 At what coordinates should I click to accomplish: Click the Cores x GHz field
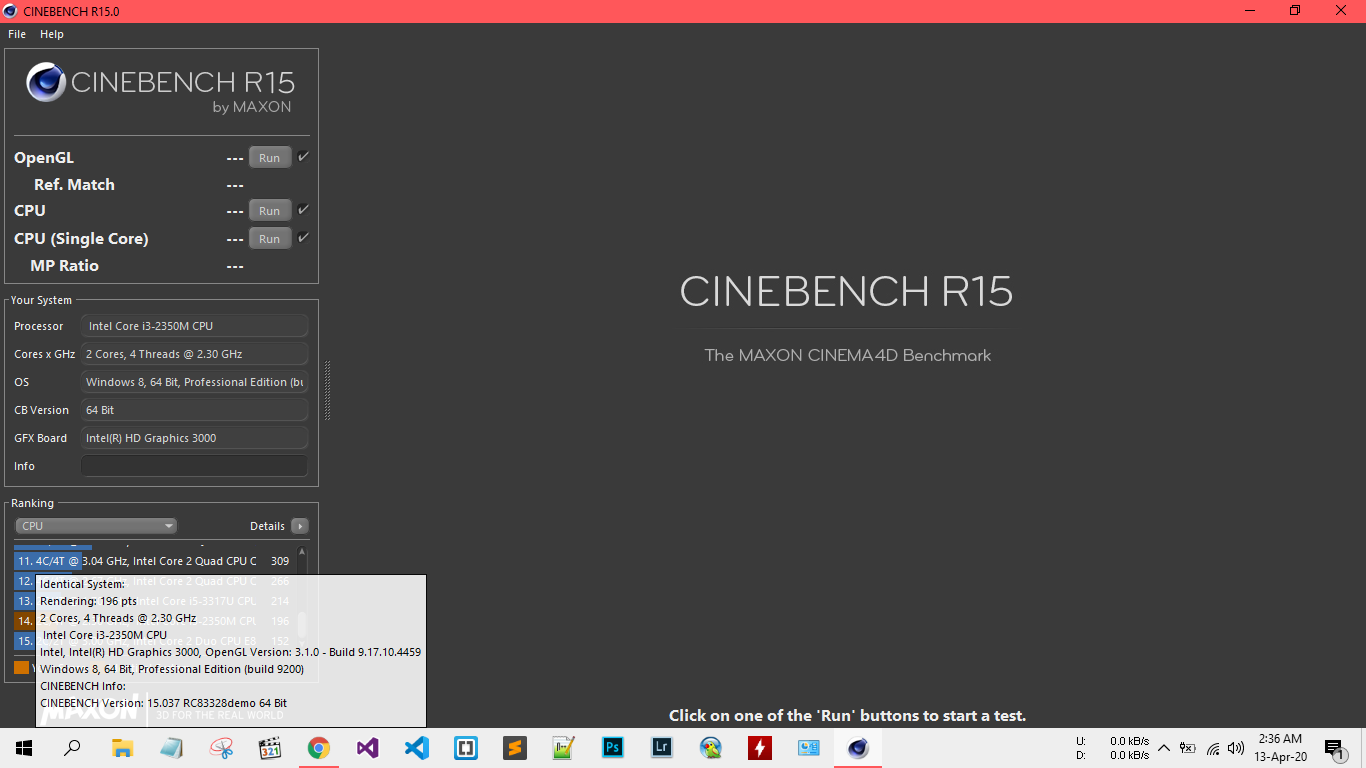[x=194, y=354]
